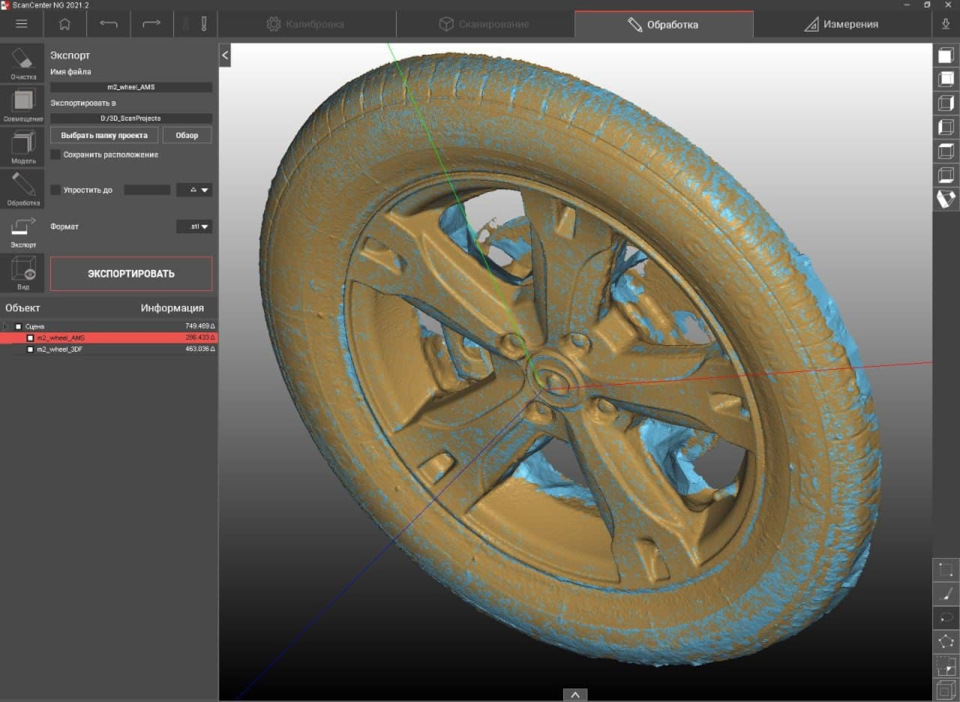This screenshot has width=960, height=702.
Task: Click Выбрать папку проекта button
Action: [x=104, y=135]
